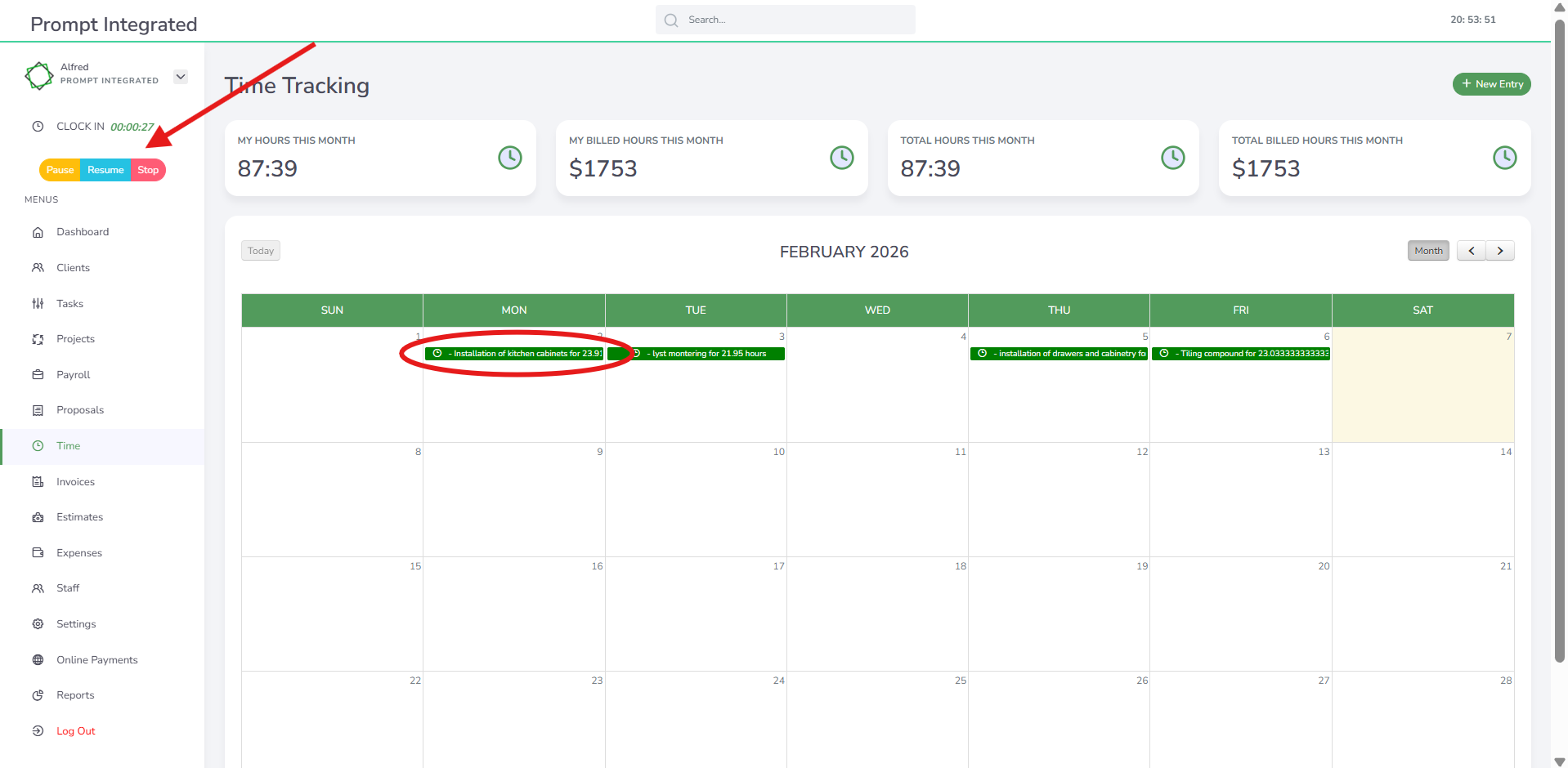This screenshot has width=1568, height=768.
Task: Click the Log Out link
Action: click(x=75, y=731)
